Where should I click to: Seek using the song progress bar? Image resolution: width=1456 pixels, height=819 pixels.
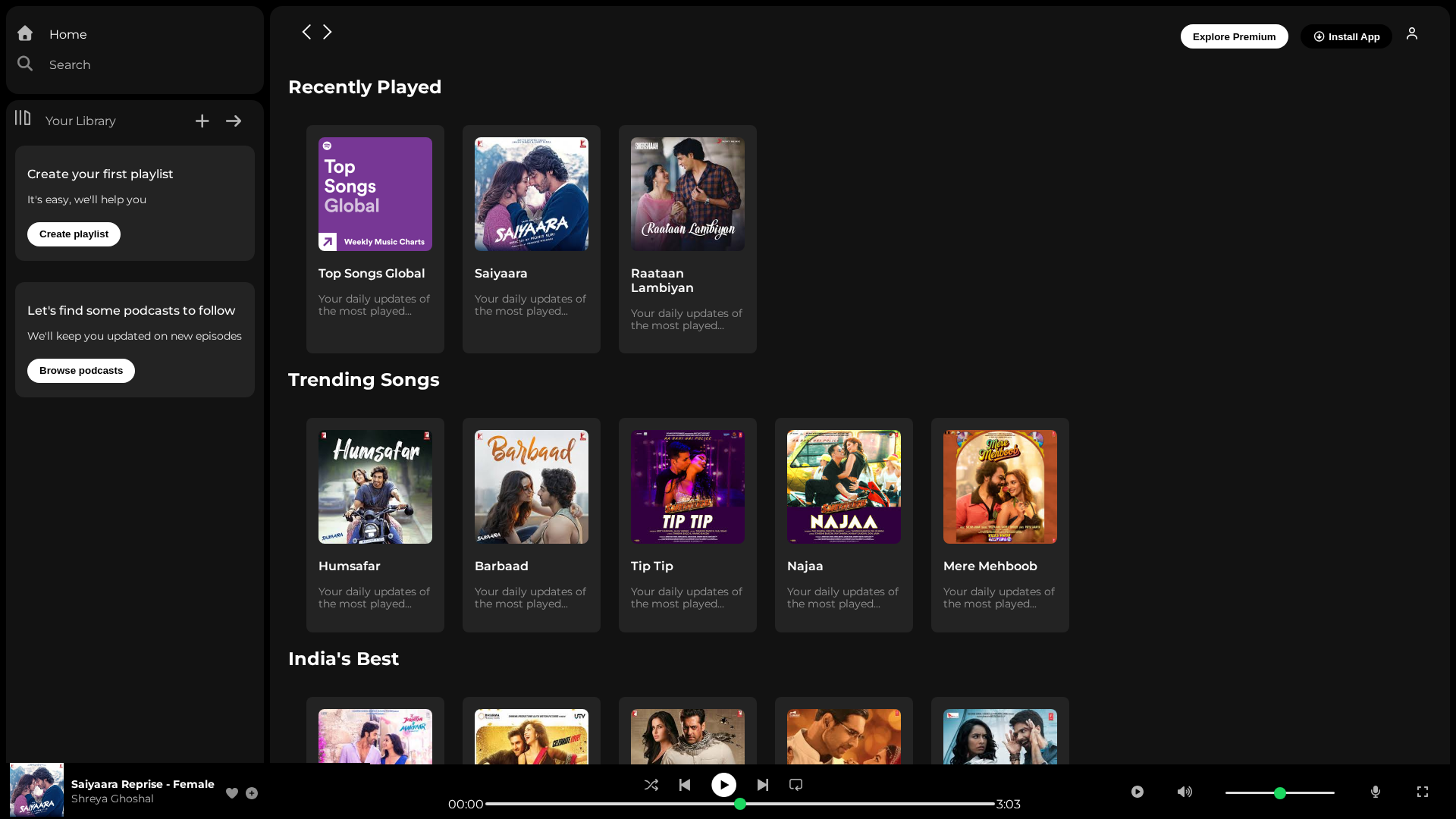pos(740,804)
